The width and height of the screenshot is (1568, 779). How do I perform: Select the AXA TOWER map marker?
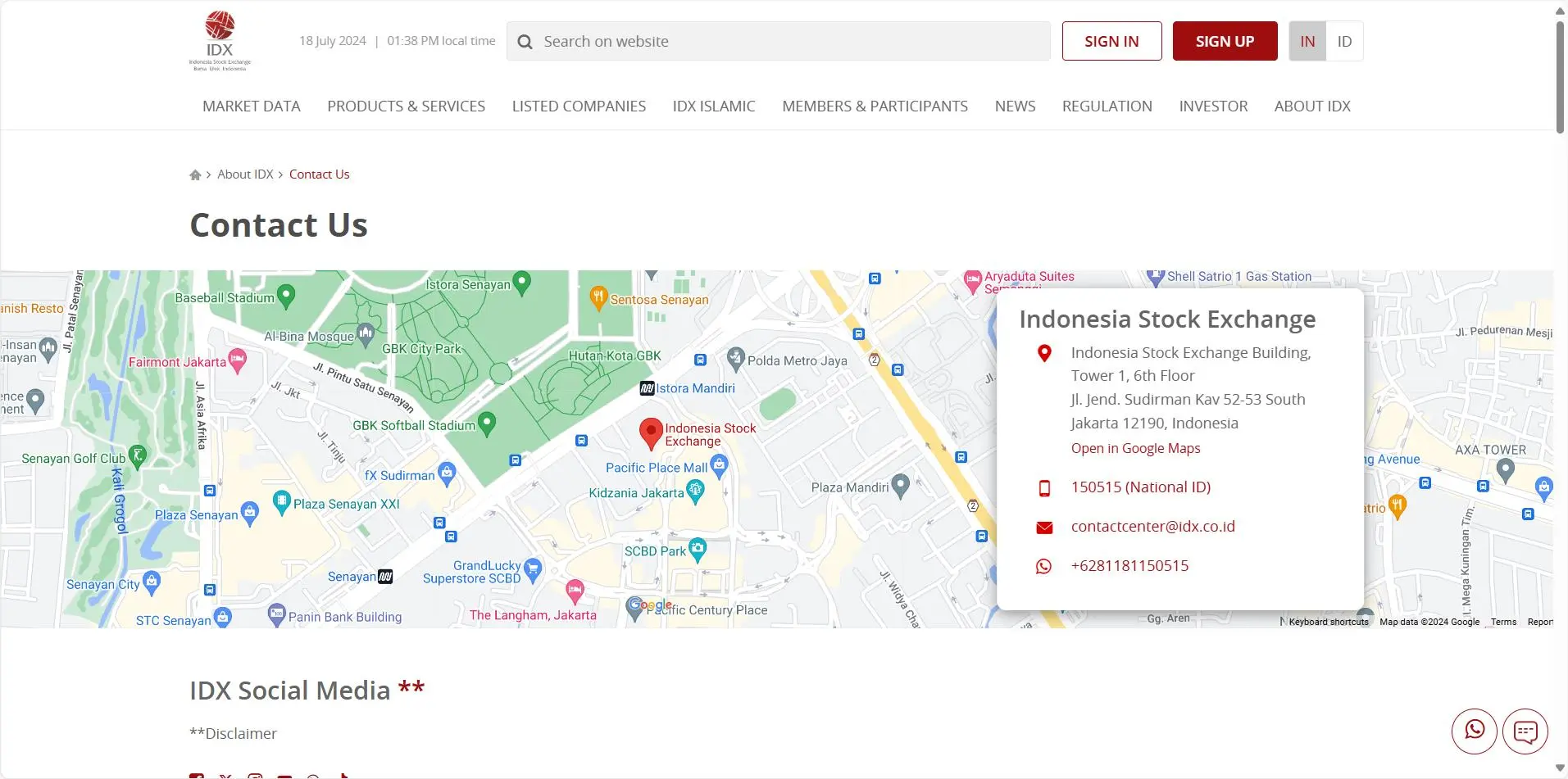click(1505, 470)
